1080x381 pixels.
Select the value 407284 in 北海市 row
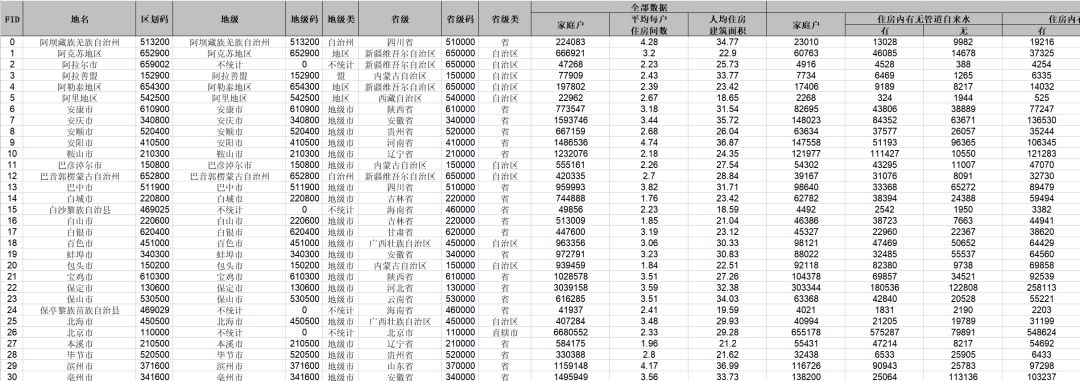pos(570,320)
